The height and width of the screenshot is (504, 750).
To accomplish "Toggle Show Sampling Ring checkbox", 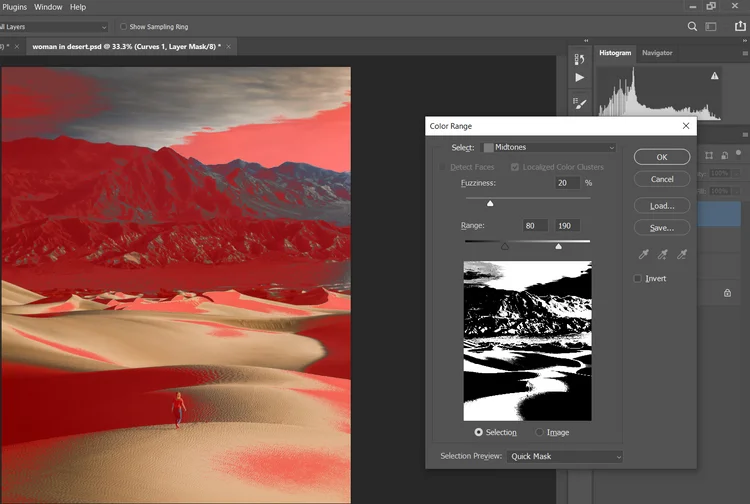I will (x=124, y=27).
